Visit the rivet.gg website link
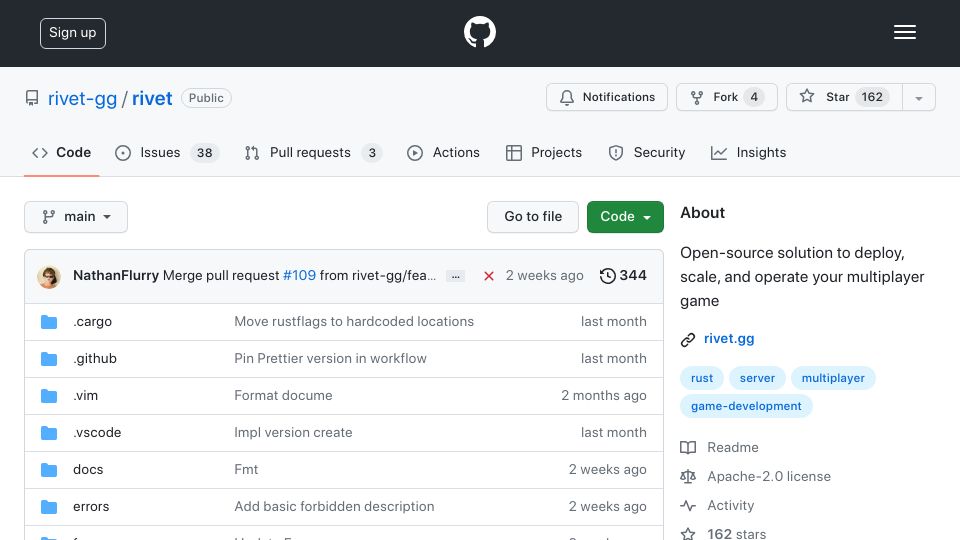960x540 pixels. tap(729, 339)
